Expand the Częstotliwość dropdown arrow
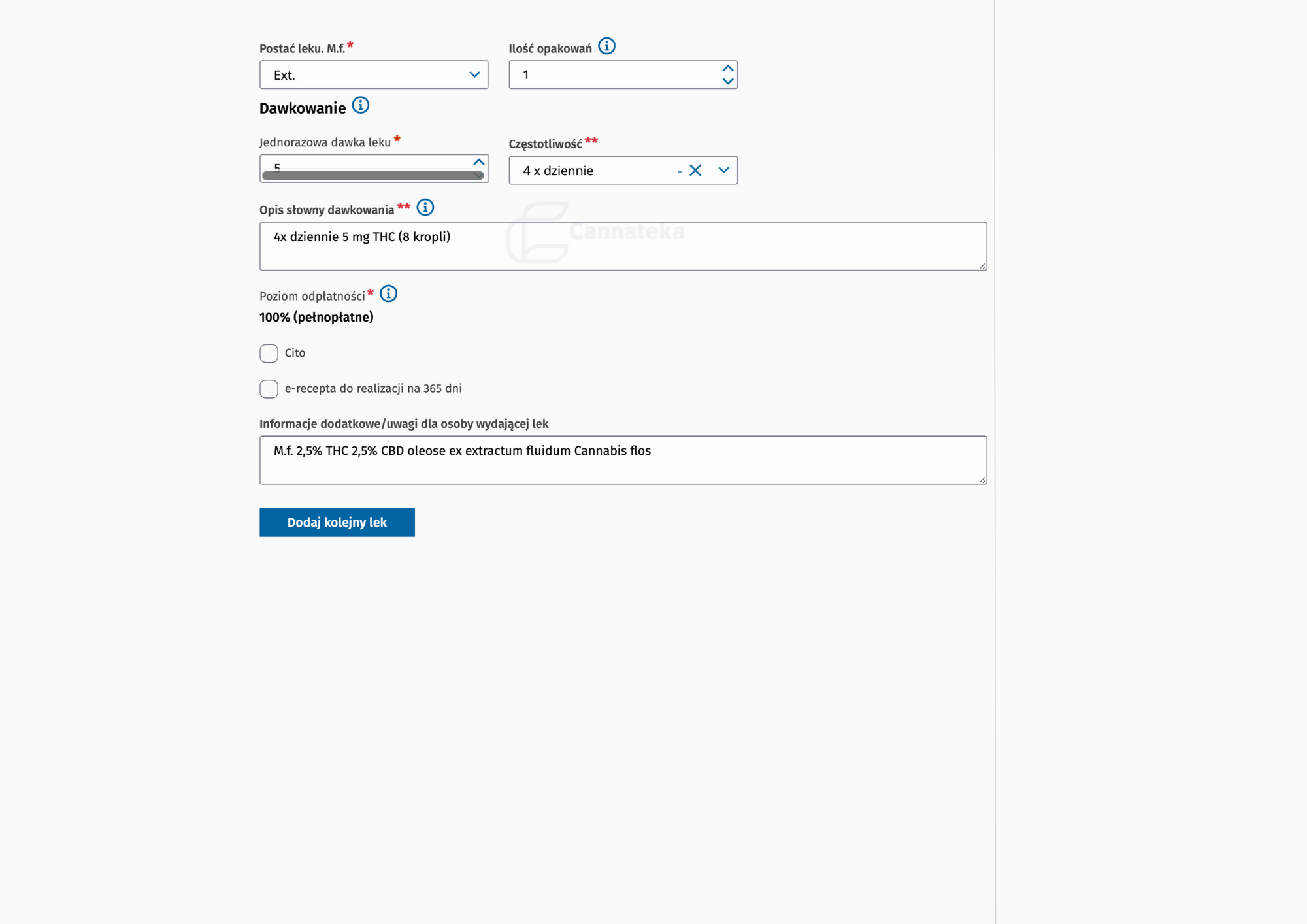The height and width of the screenshot is (924, 1307). tap(723, 171)
